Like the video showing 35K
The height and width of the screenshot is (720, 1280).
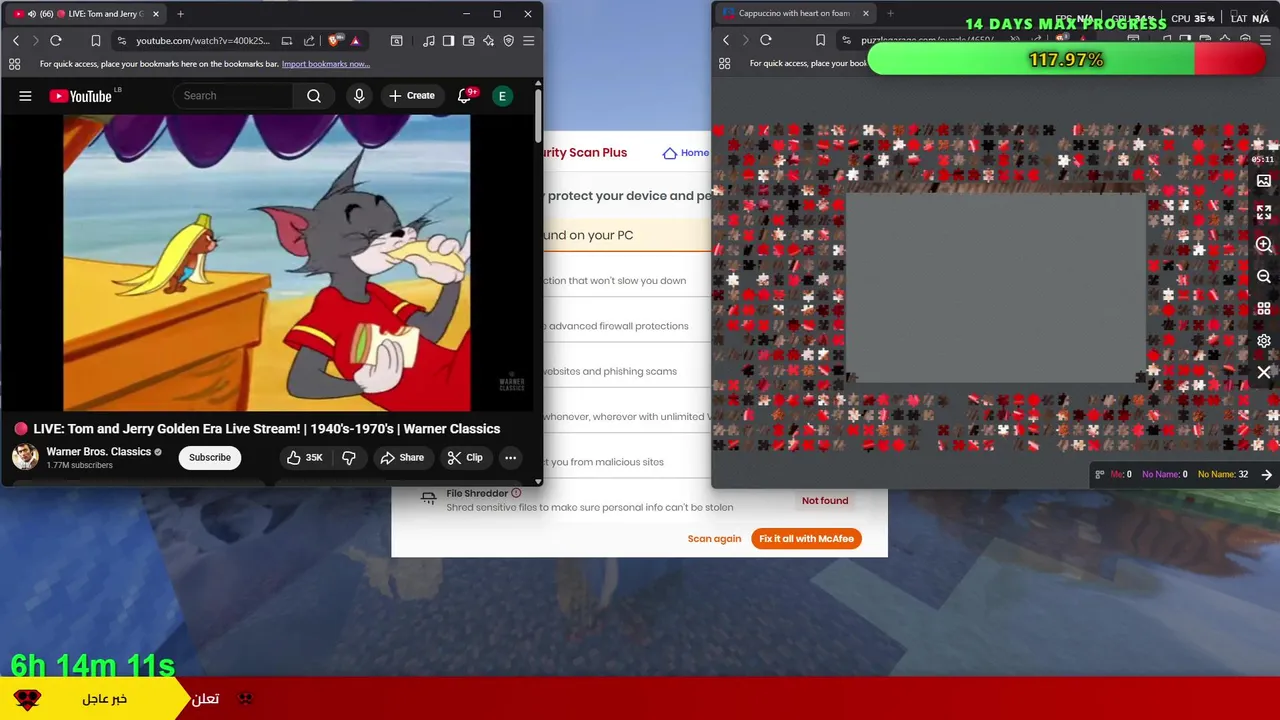click(305, 458)
